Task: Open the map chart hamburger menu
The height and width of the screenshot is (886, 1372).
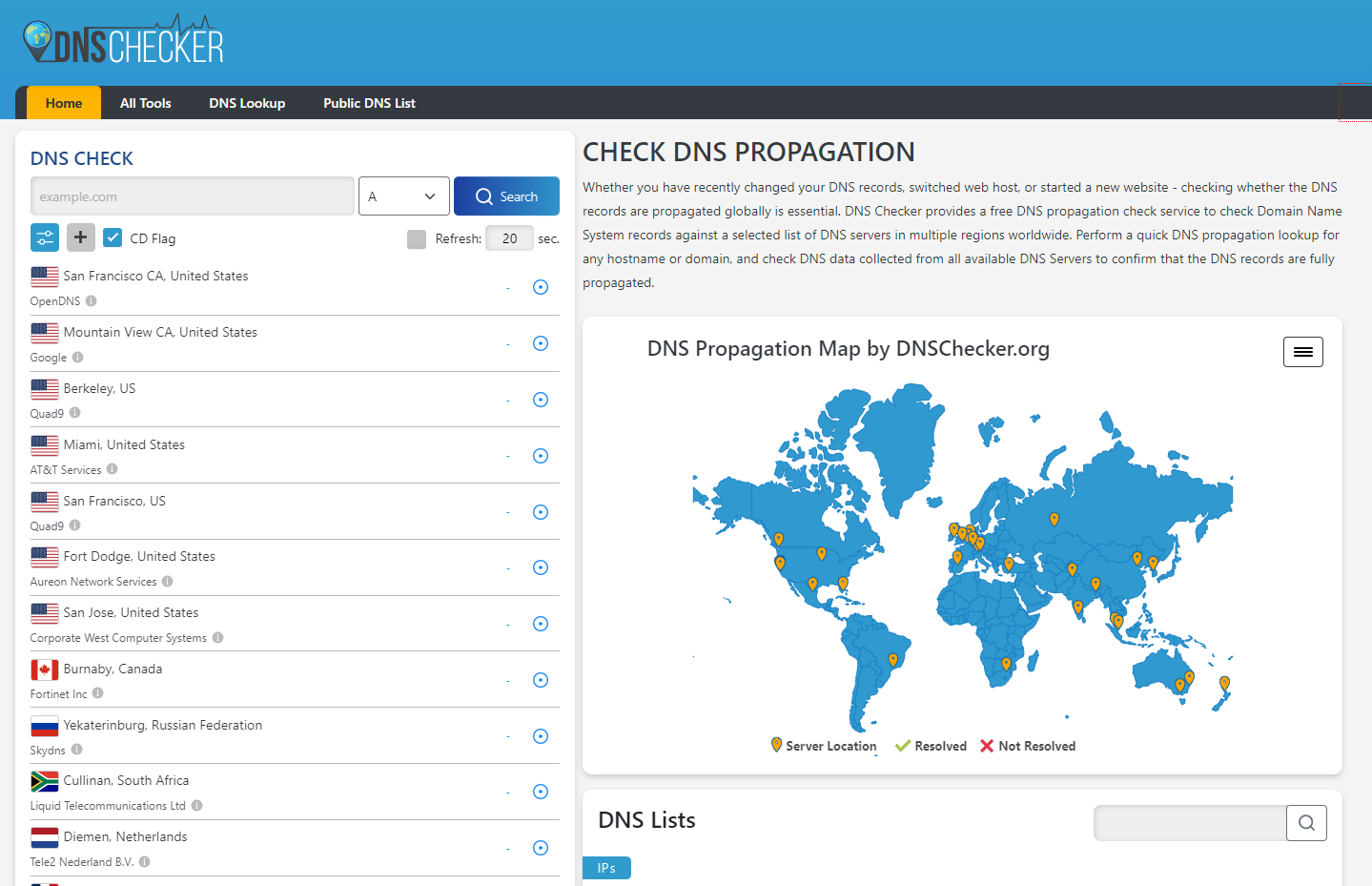Action: (x=1302, y=352)
